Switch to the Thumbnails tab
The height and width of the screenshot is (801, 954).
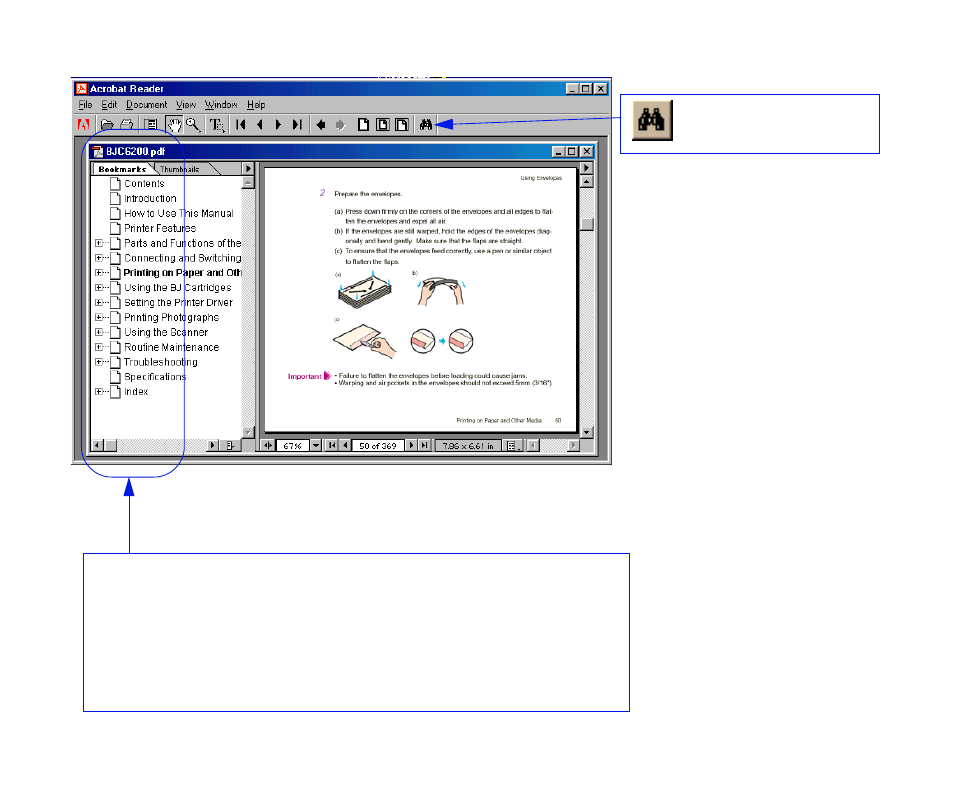point(181,169)
